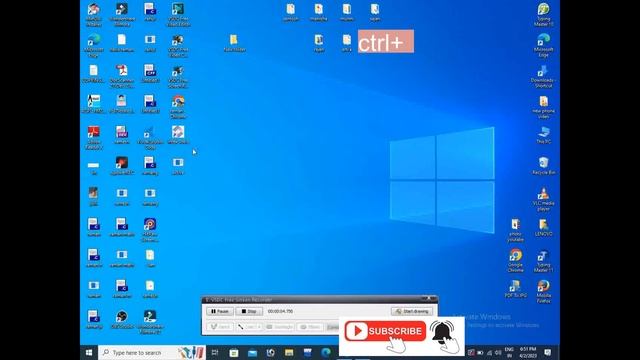Launch the PDF To JPG shortcut

point(515,289)
